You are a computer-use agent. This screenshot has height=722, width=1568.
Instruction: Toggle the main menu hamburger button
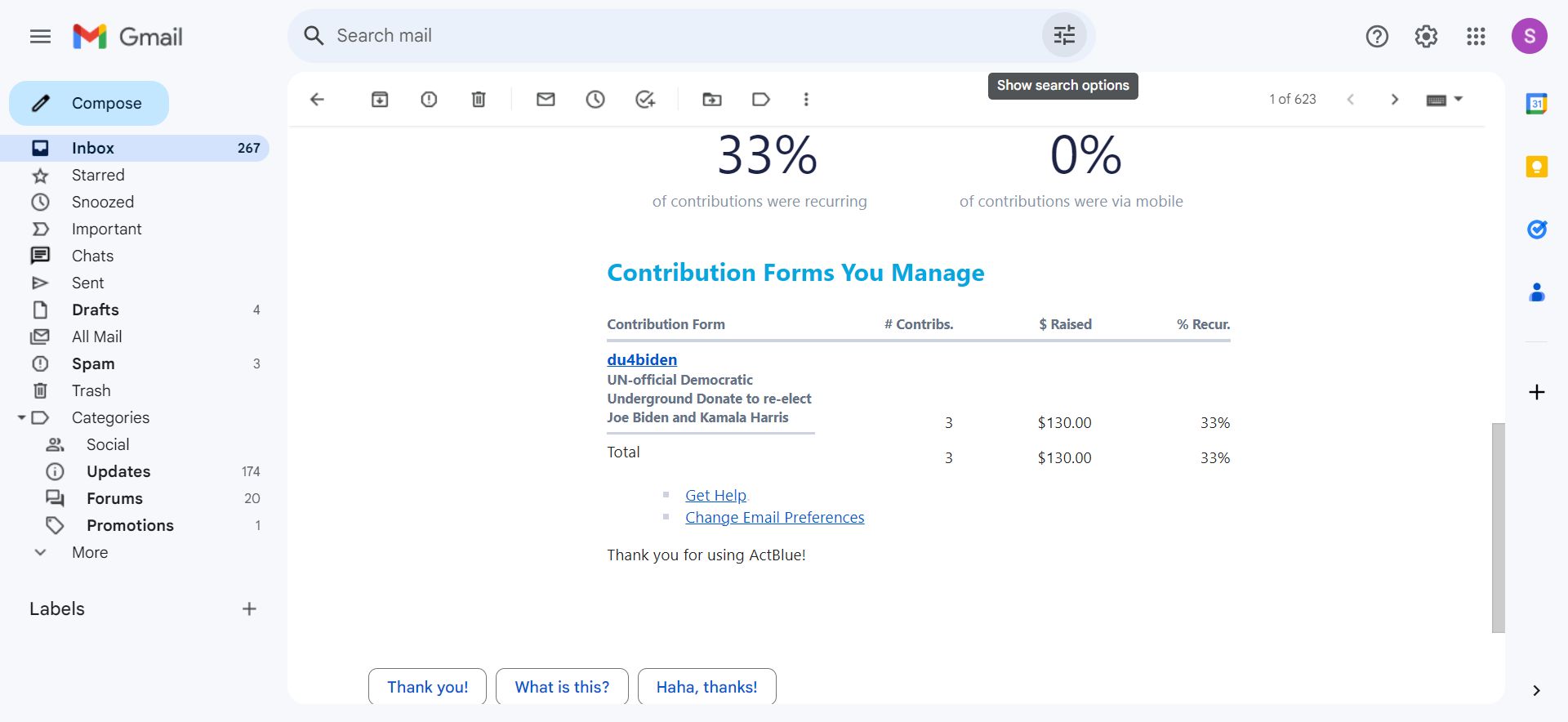40,37
